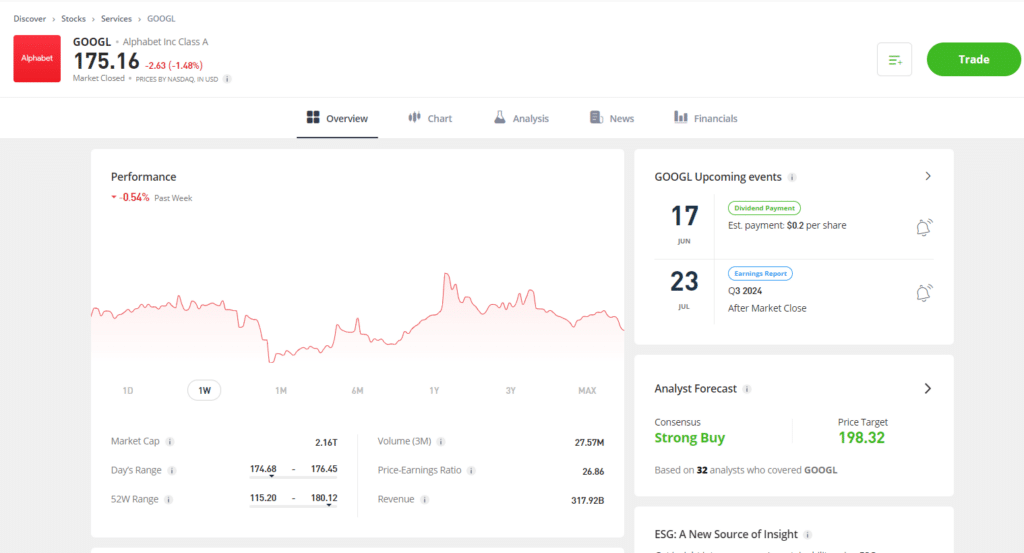Click info icon next to 52W Range
Viewport: 1024px width, 553px height.
(168, 500)
